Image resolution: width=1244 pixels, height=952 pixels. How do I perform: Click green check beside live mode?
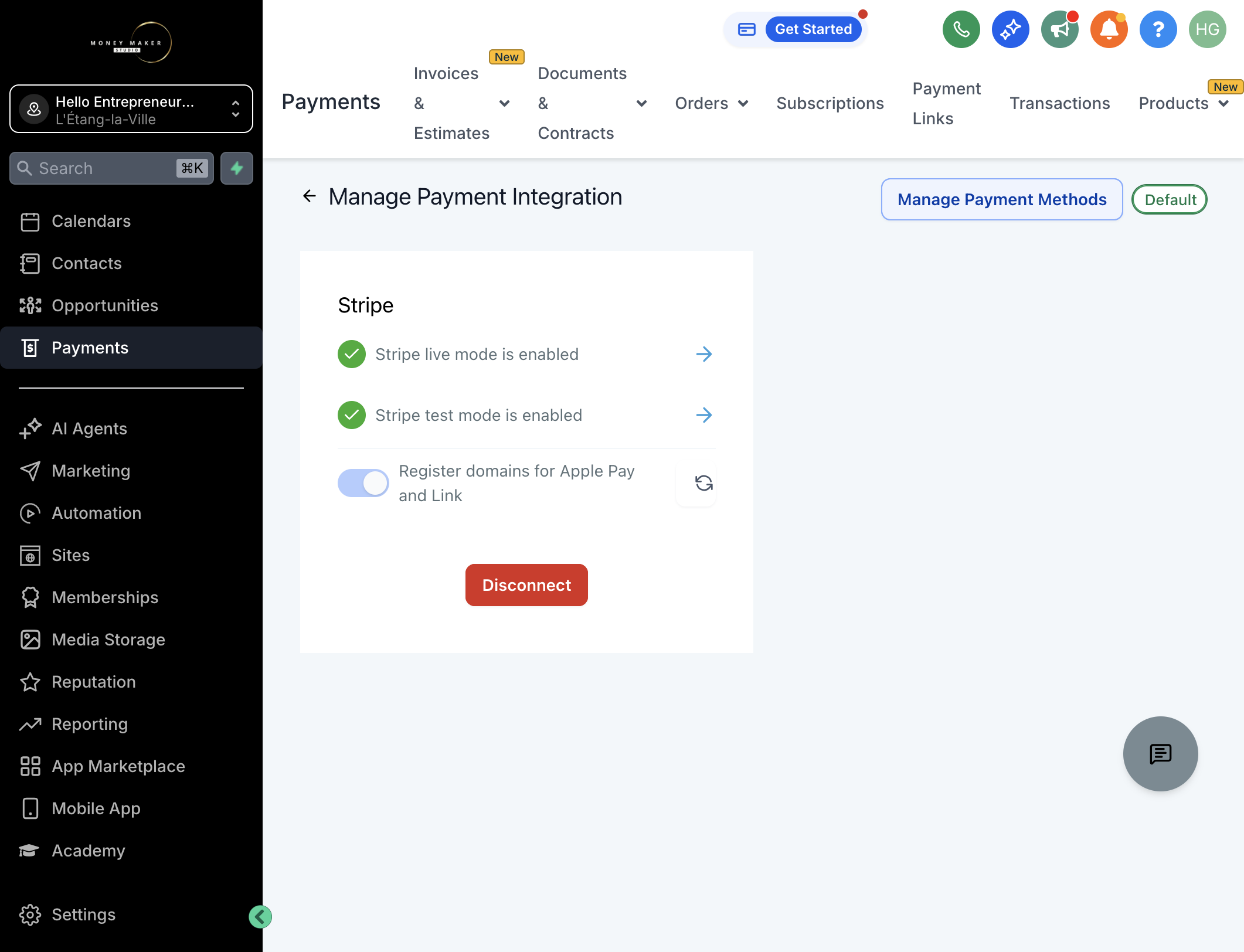pos(352,354)
